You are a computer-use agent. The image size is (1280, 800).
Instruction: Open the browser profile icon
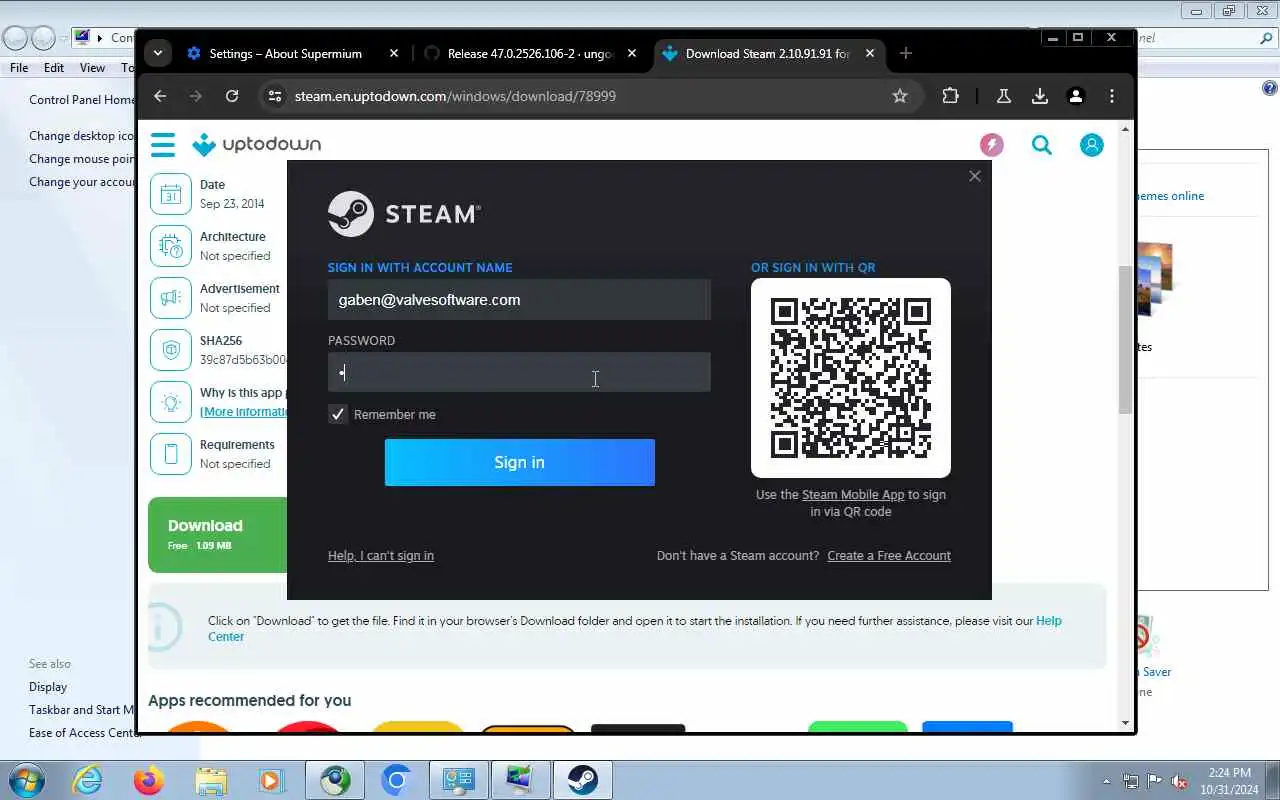pos(1076,96)
